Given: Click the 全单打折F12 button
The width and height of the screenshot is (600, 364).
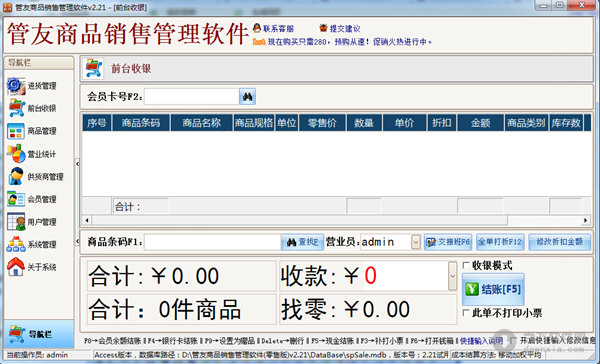Looking at the screenshot, I should (500, 242).
